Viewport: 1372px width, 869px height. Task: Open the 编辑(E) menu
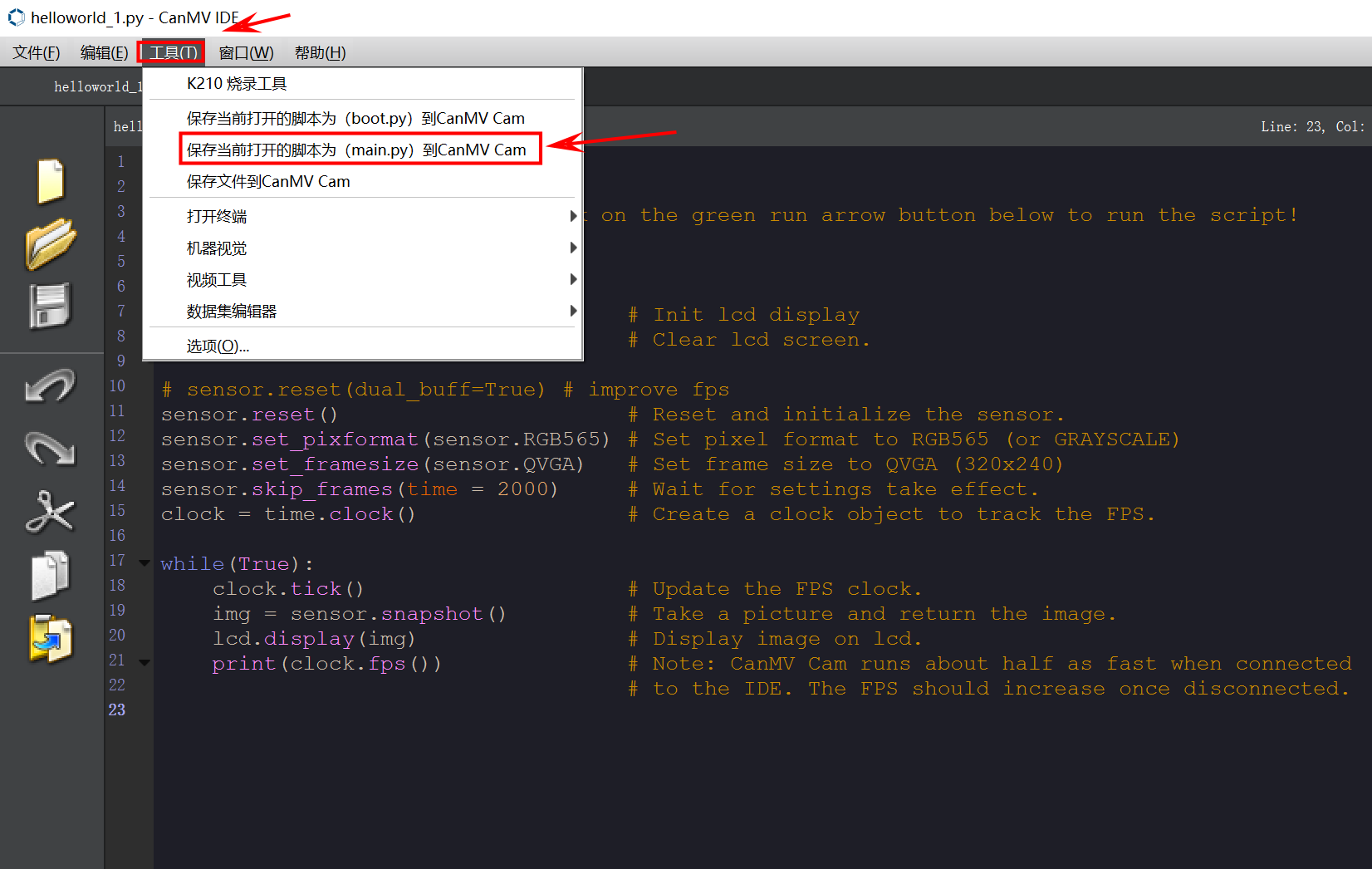click(104, 52)
